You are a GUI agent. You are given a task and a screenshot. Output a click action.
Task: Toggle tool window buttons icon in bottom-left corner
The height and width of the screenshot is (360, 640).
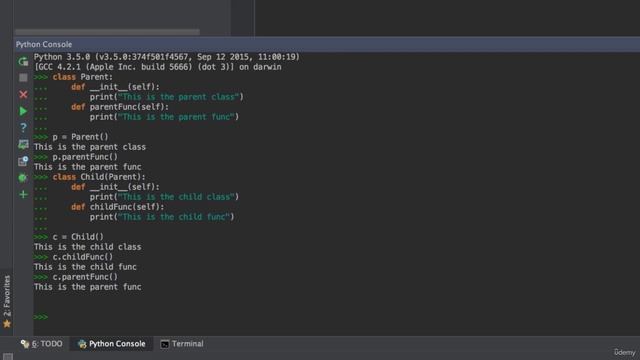(x=8, y=356)
